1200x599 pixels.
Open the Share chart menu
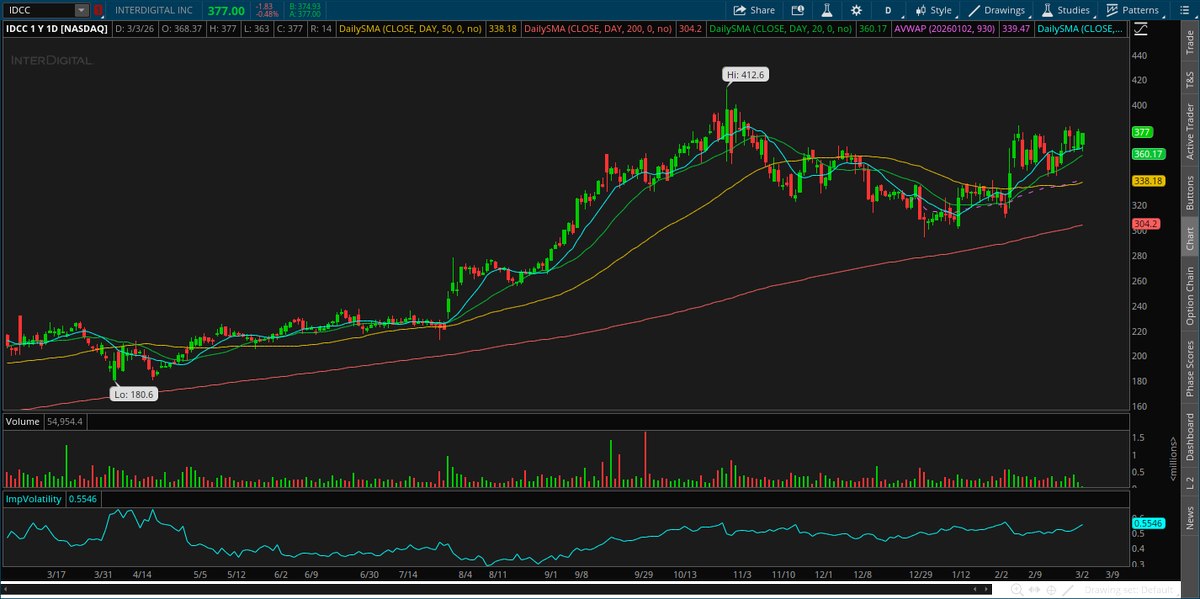(754, 10)
